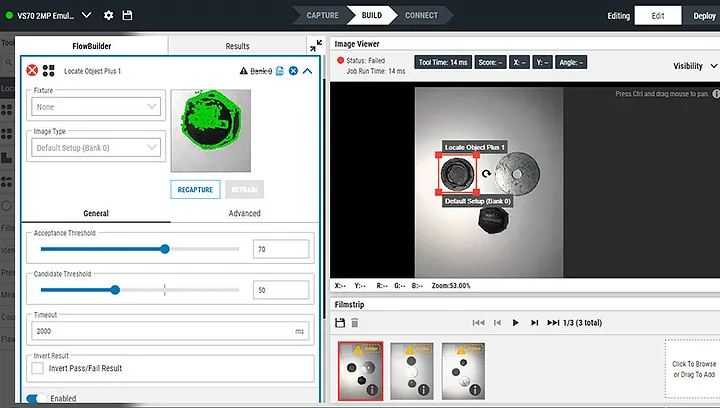Image resolution: width=720 pixels, height=408 pixels.
Task: Open the Fixture dropdown
Action: [96, 107]
